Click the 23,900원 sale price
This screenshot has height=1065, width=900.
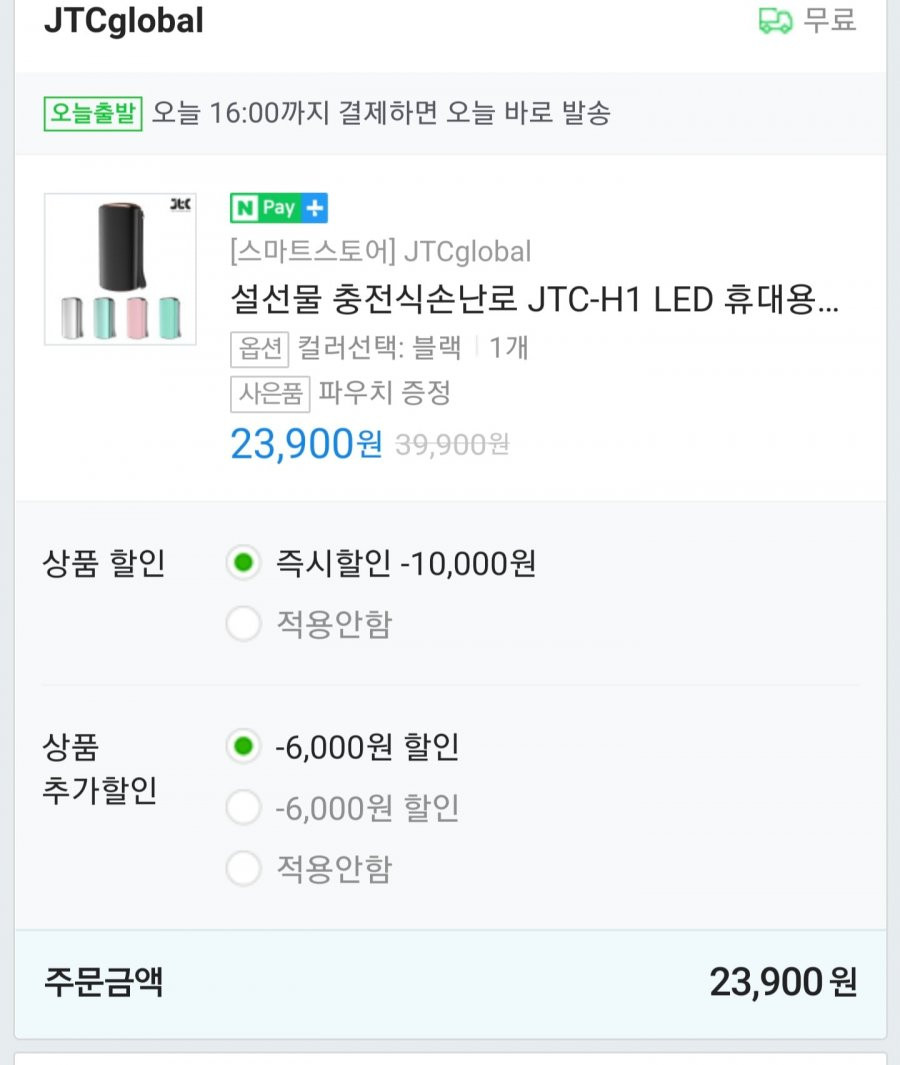306,444
